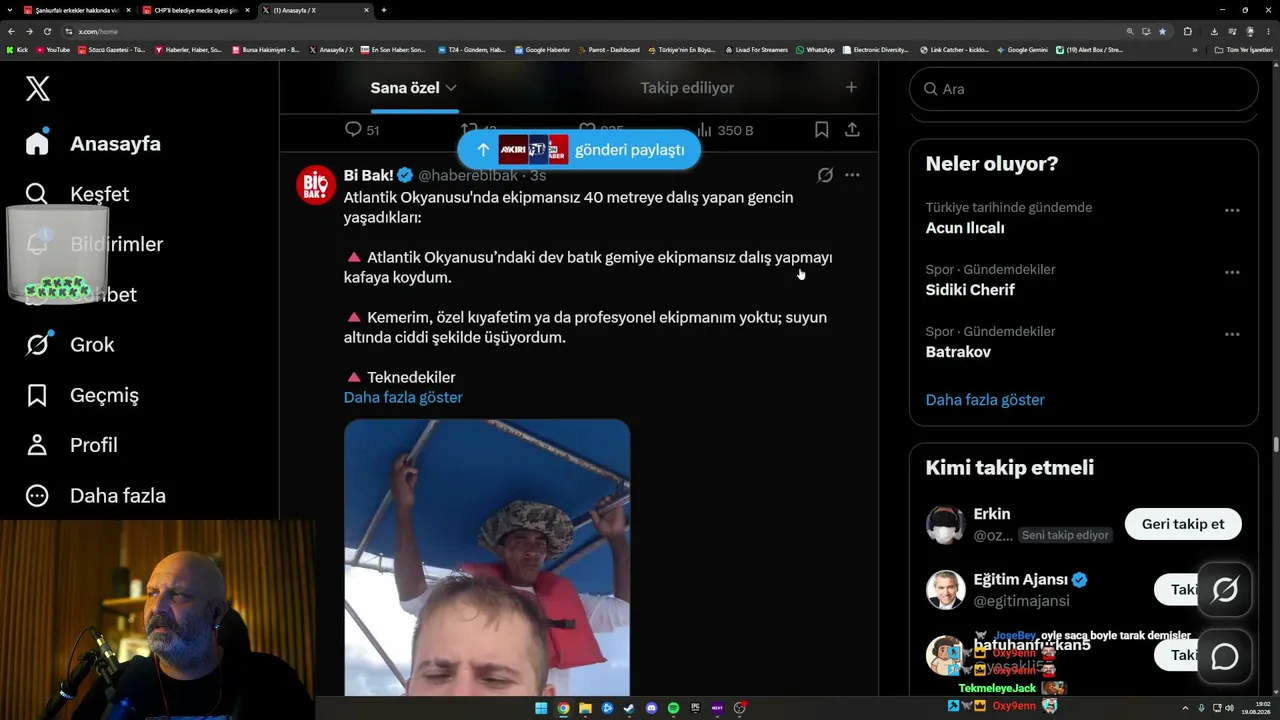The width and height of the screenshot is (1280, 720).
Task: Open Chrome extensions puzzle icon
Action: tap(1187, 31)
